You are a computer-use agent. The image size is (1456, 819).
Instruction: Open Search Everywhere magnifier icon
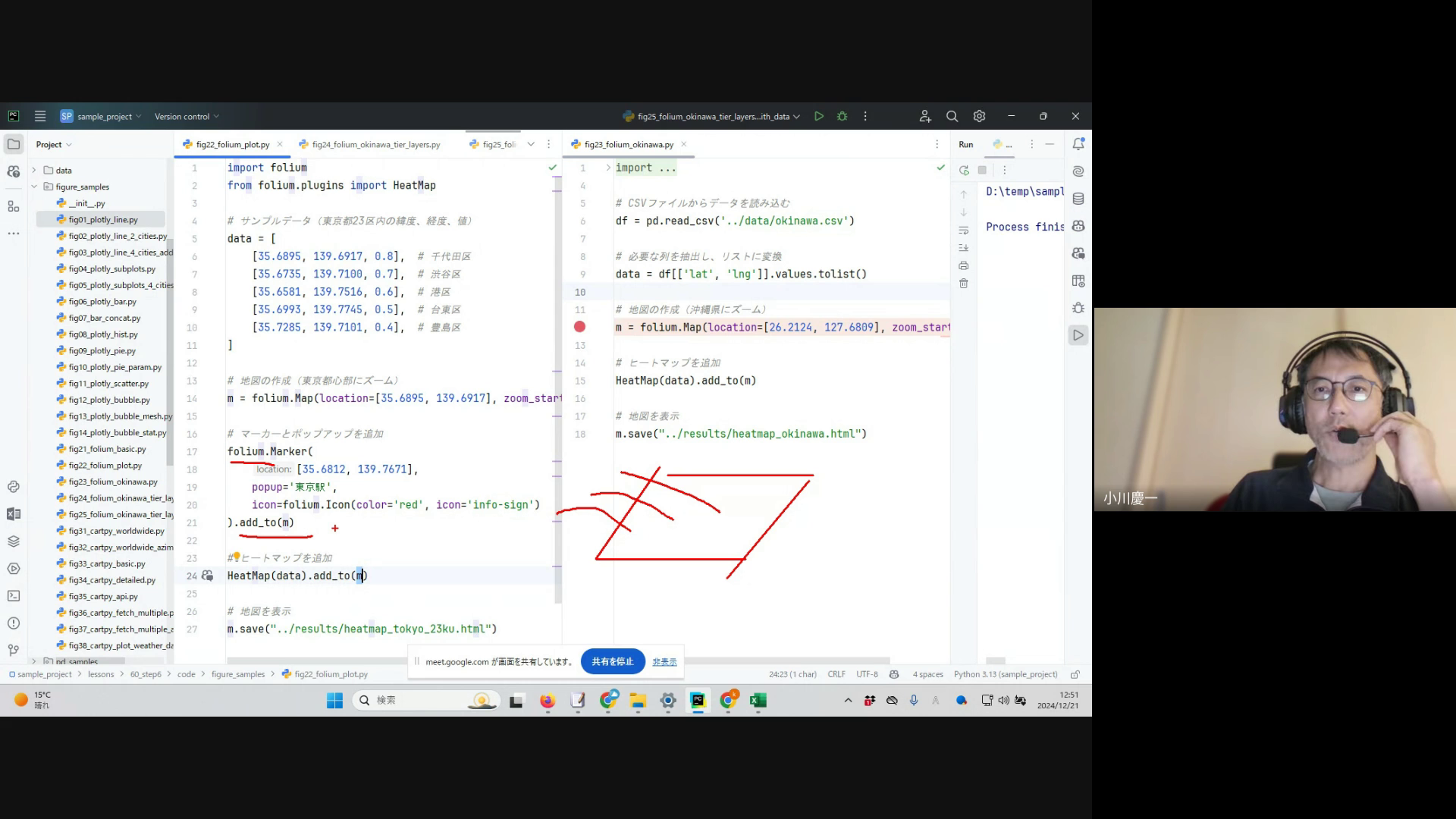pyautogui.click(x=952, y=116)
